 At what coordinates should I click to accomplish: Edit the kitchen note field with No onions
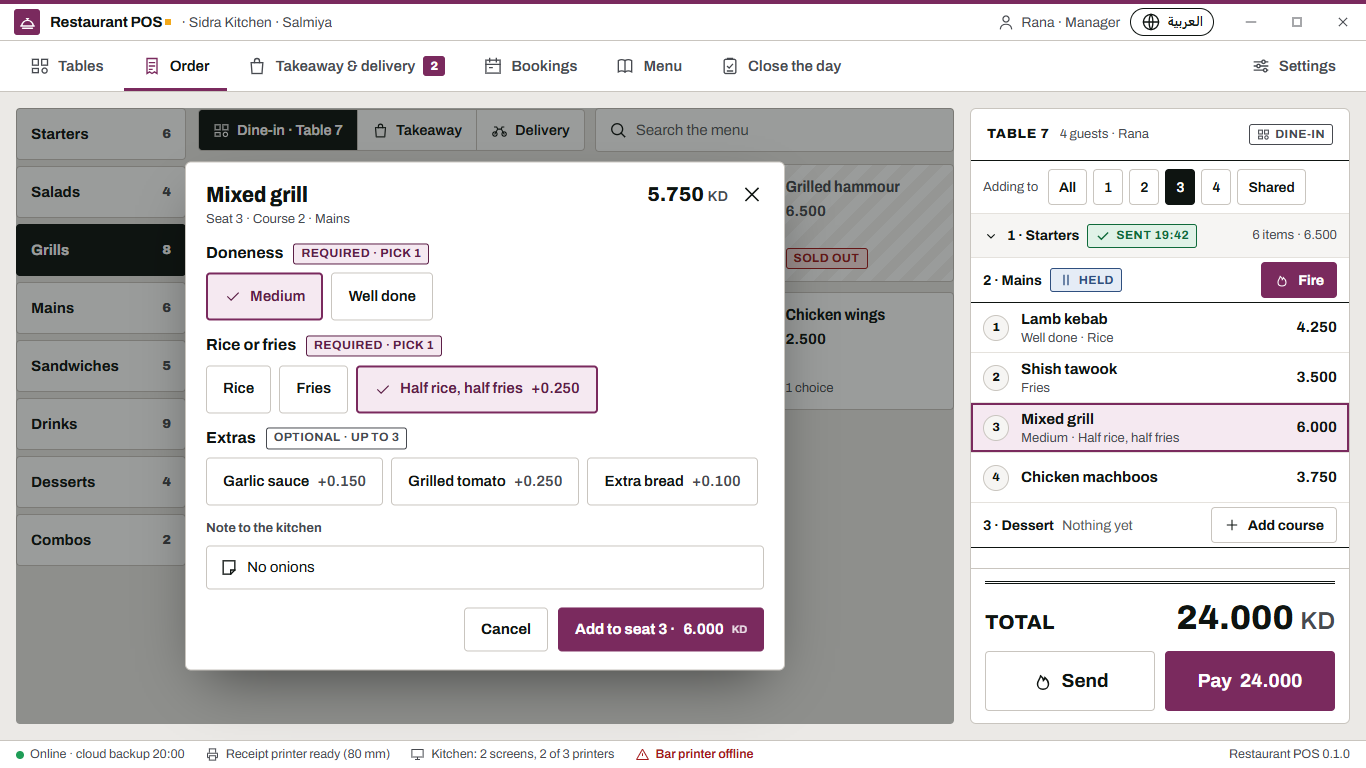[x=485, y=567]
